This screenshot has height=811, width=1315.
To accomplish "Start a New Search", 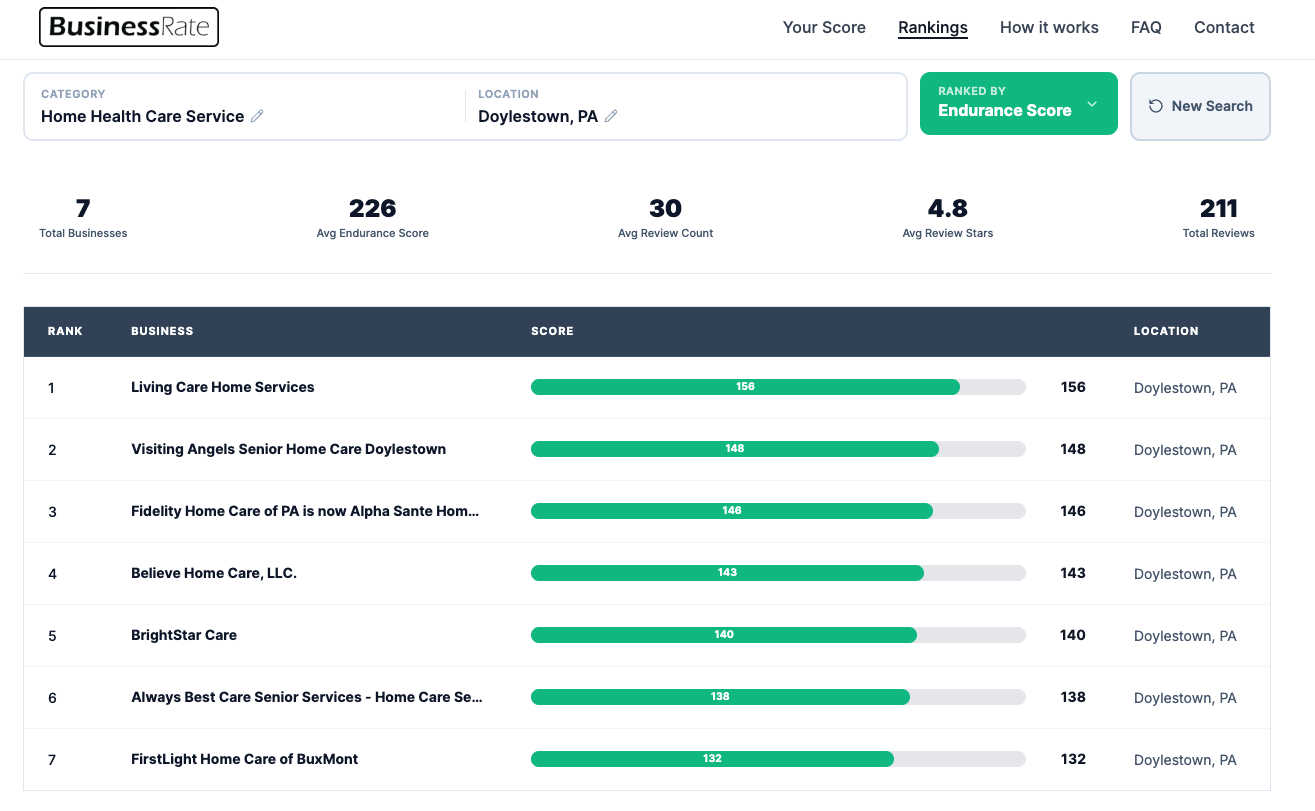I will click(1200, 106).
